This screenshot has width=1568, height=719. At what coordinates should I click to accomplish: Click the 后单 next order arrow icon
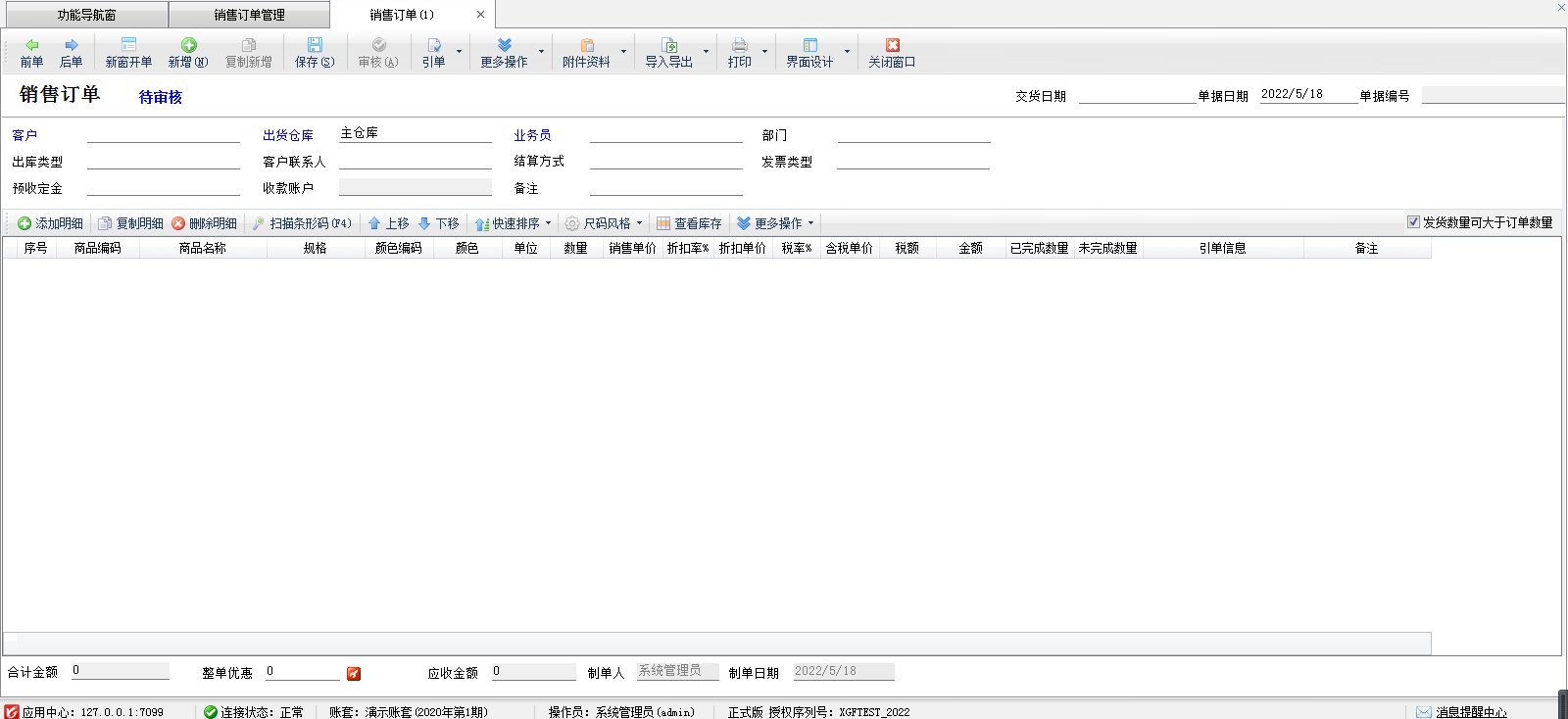[71, 45]
